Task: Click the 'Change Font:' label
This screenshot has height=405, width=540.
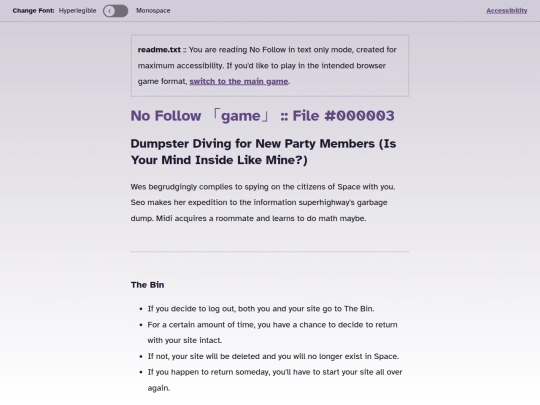Action: click(x=33, y=11)
